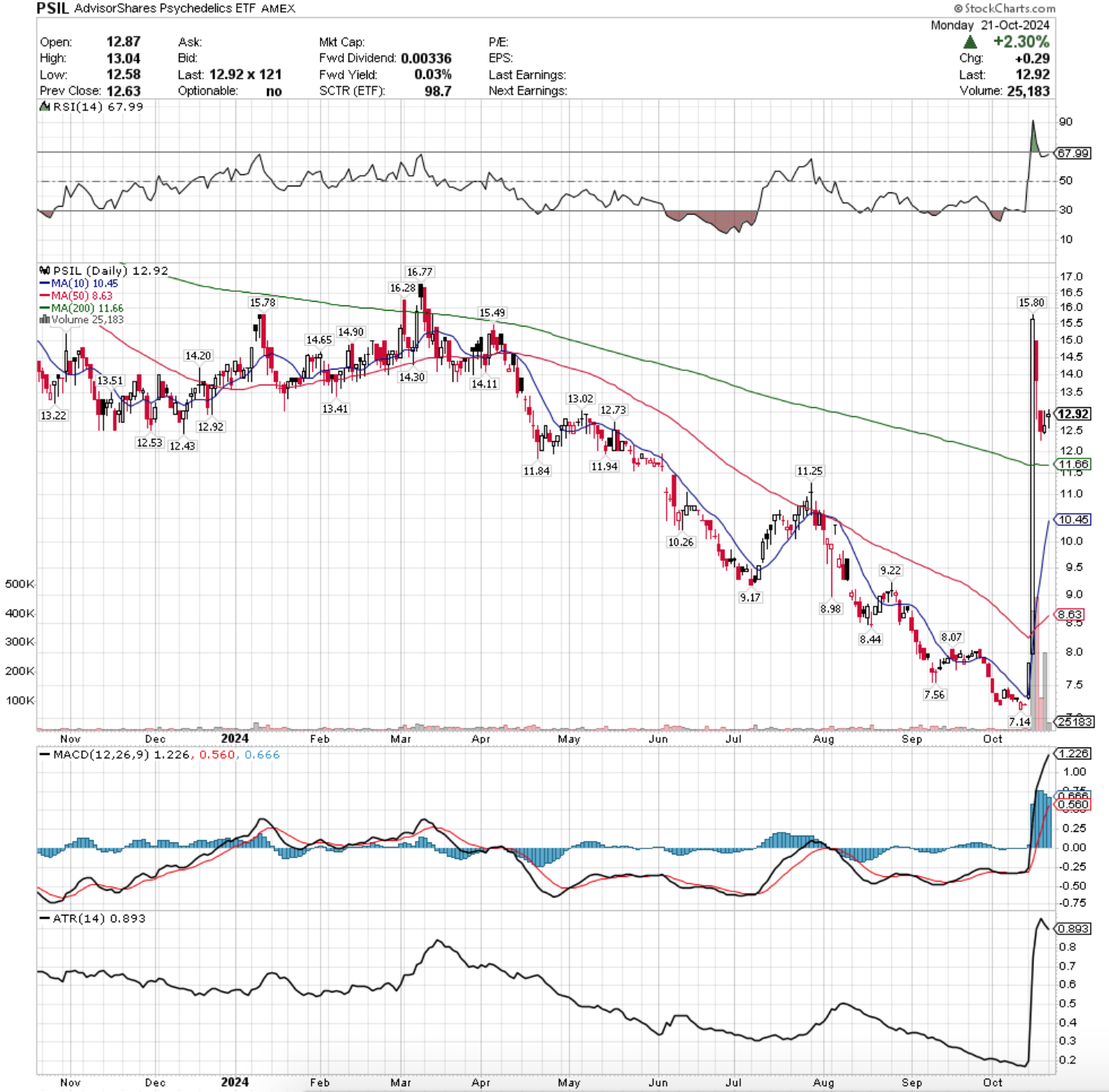Click the Fwd Dividend value 0.00336
This screenshot has width=1109, height=1092.
(x=426, y=58)
